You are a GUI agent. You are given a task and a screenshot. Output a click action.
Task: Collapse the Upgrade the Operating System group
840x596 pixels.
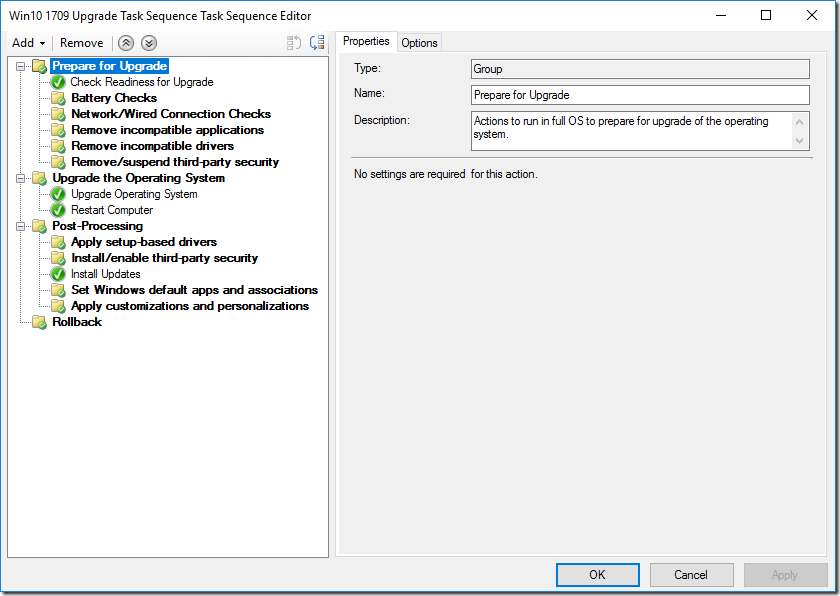coord(21,178)
